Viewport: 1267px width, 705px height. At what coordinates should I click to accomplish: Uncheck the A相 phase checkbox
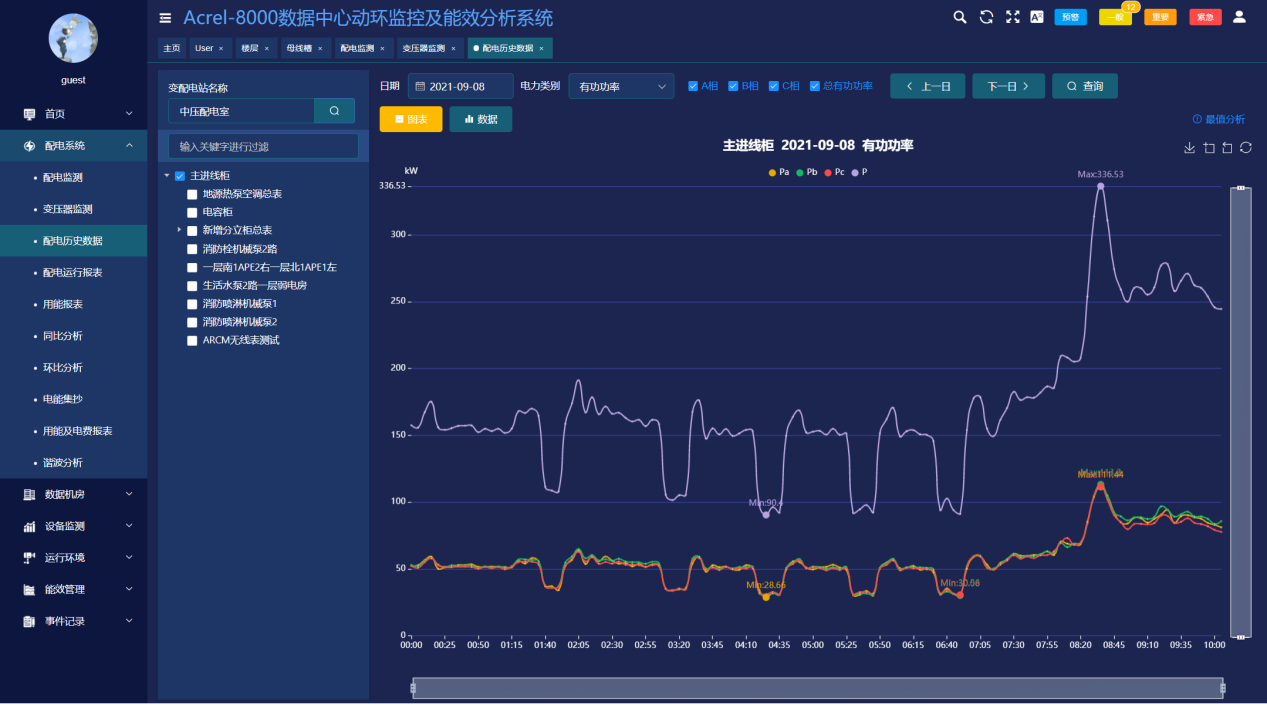tap(691, 86)
